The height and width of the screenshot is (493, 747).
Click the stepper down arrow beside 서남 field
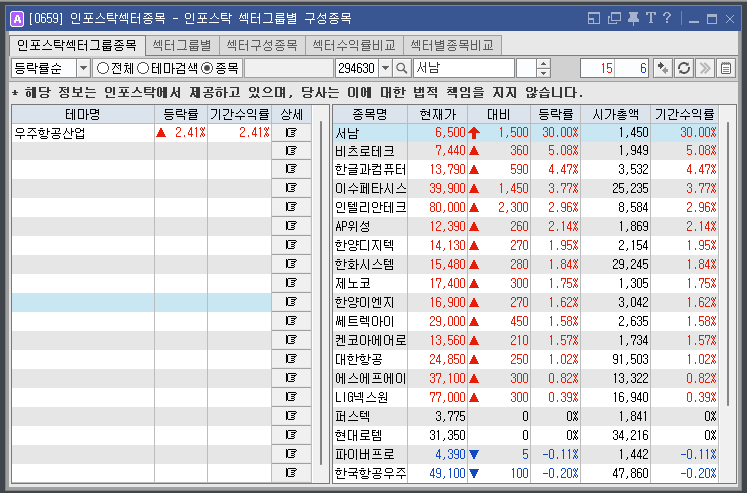543,73
